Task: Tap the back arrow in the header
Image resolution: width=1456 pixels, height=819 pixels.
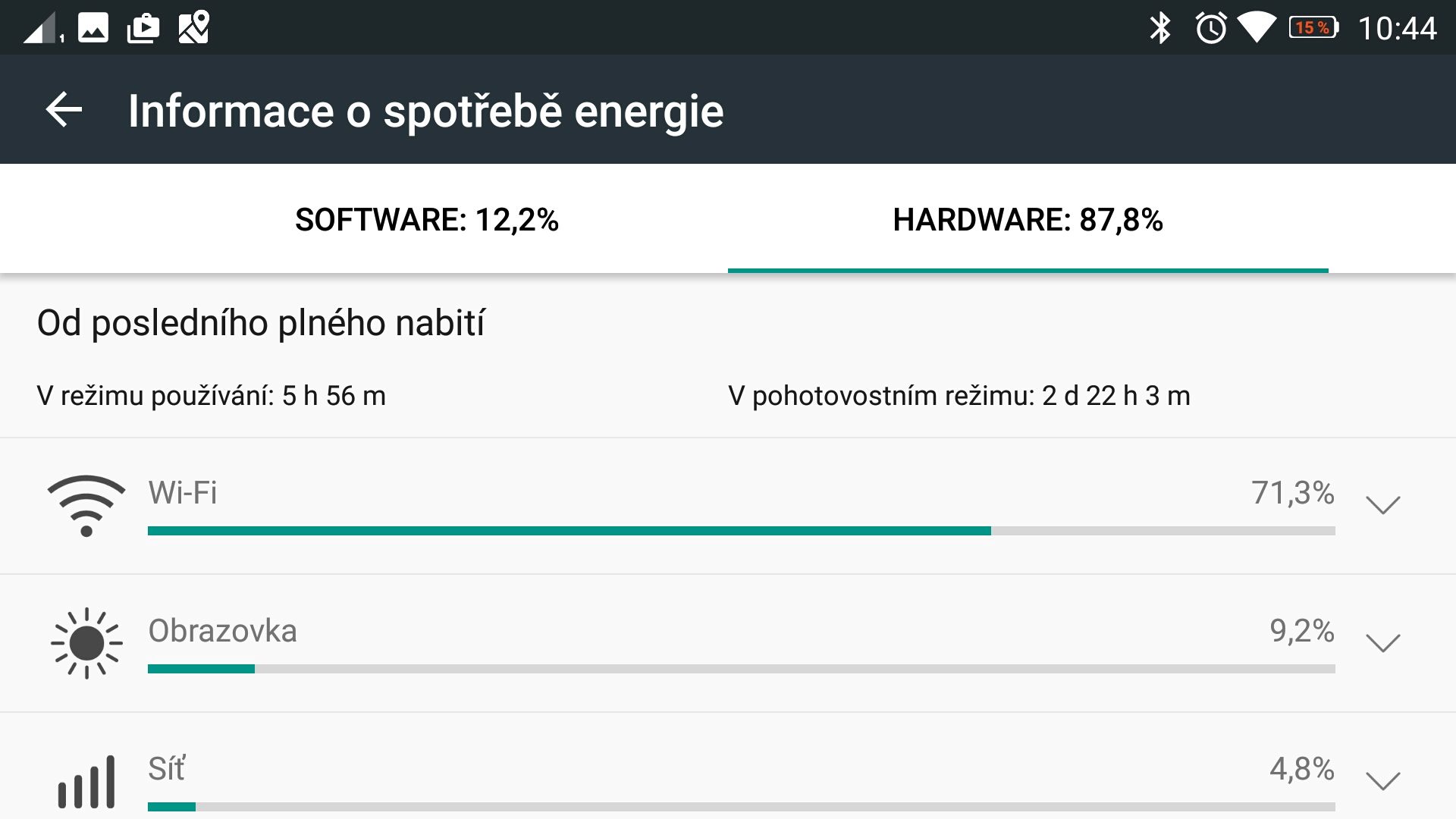Action: pos(64,111)
